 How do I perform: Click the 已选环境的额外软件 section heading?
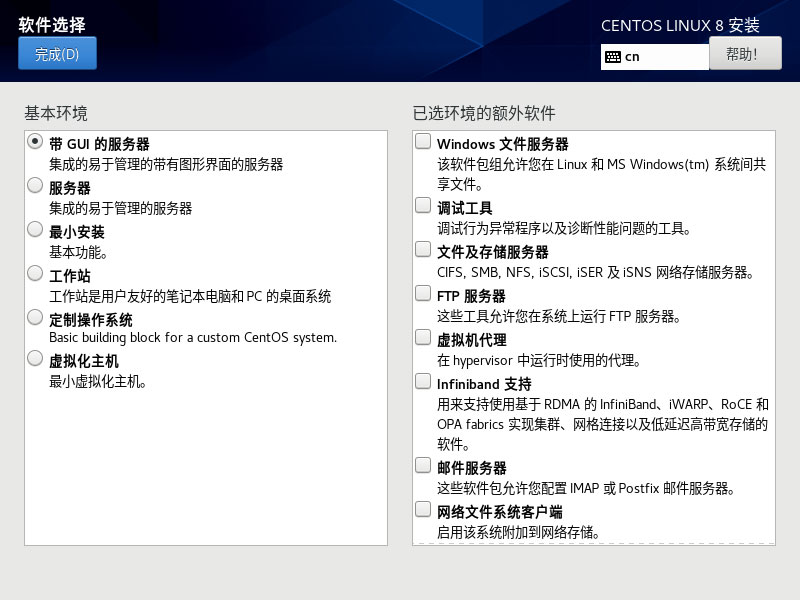[x=484, y=113]
